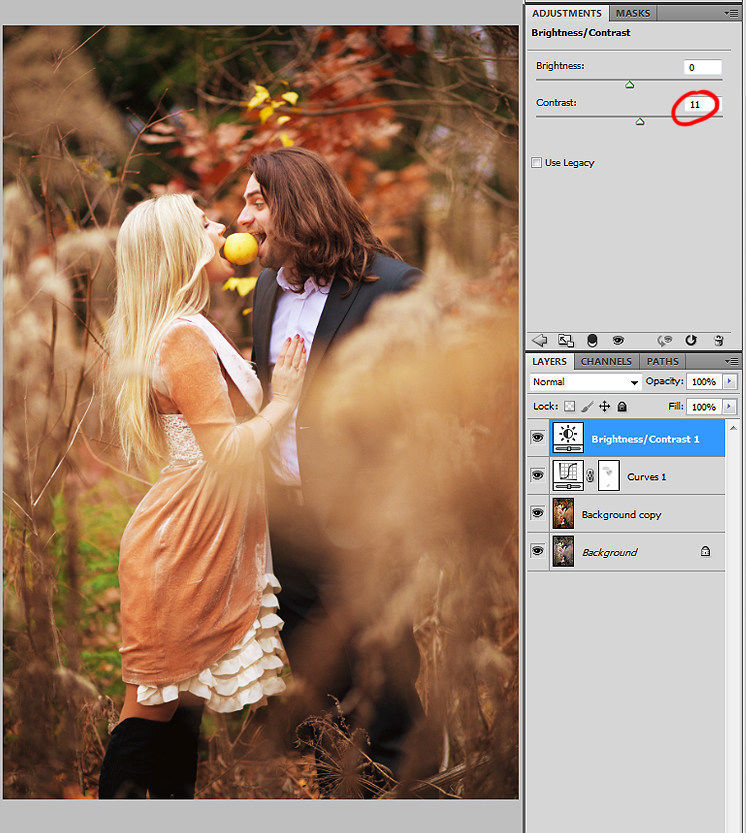
Task: Hide the Background copy layer
Action: tap(538, 513)
